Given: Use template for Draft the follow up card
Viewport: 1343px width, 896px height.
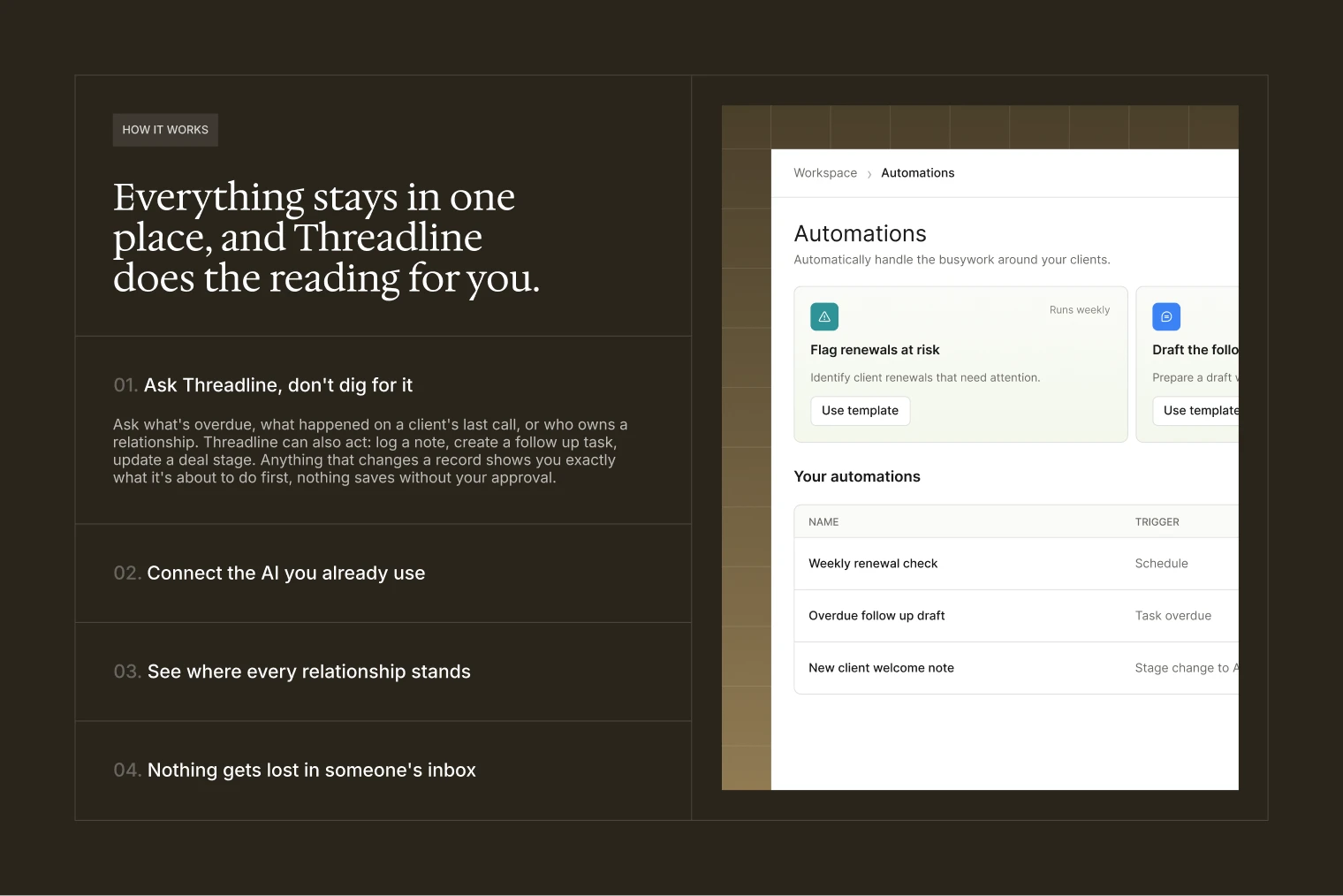Looking at the screenshot, I should point(1195,411).
